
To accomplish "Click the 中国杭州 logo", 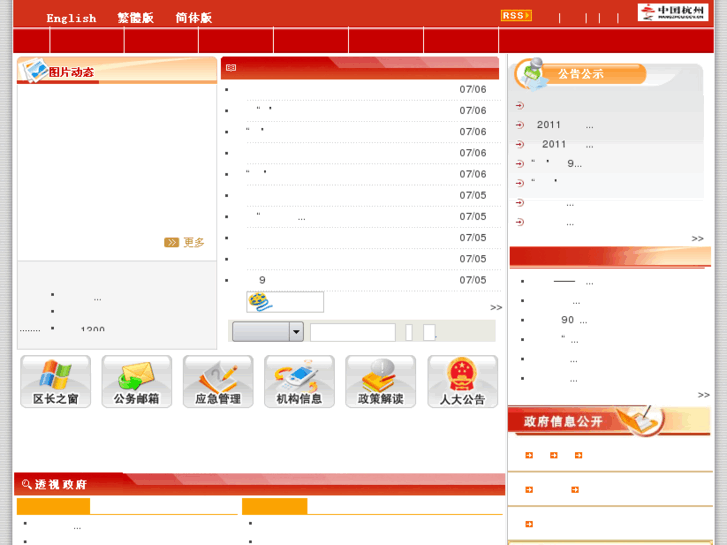I will (x=673, y=12).
